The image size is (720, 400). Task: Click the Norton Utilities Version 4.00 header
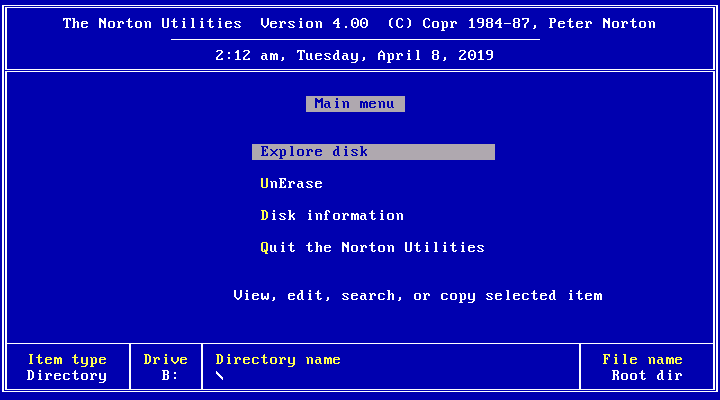pyautogui.click(x=359, y=23)
